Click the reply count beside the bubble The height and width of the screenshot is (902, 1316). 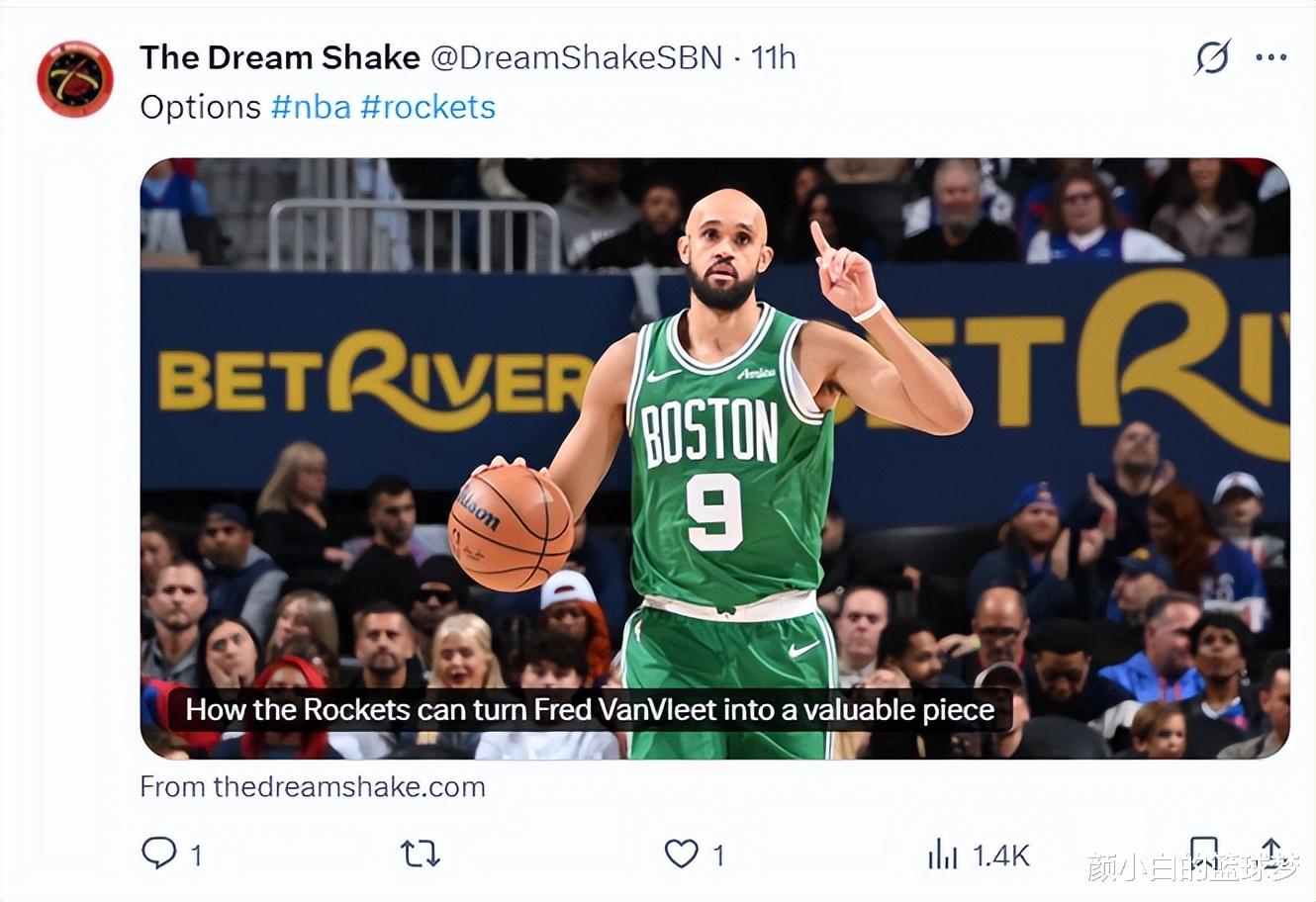tap(196, 855)
